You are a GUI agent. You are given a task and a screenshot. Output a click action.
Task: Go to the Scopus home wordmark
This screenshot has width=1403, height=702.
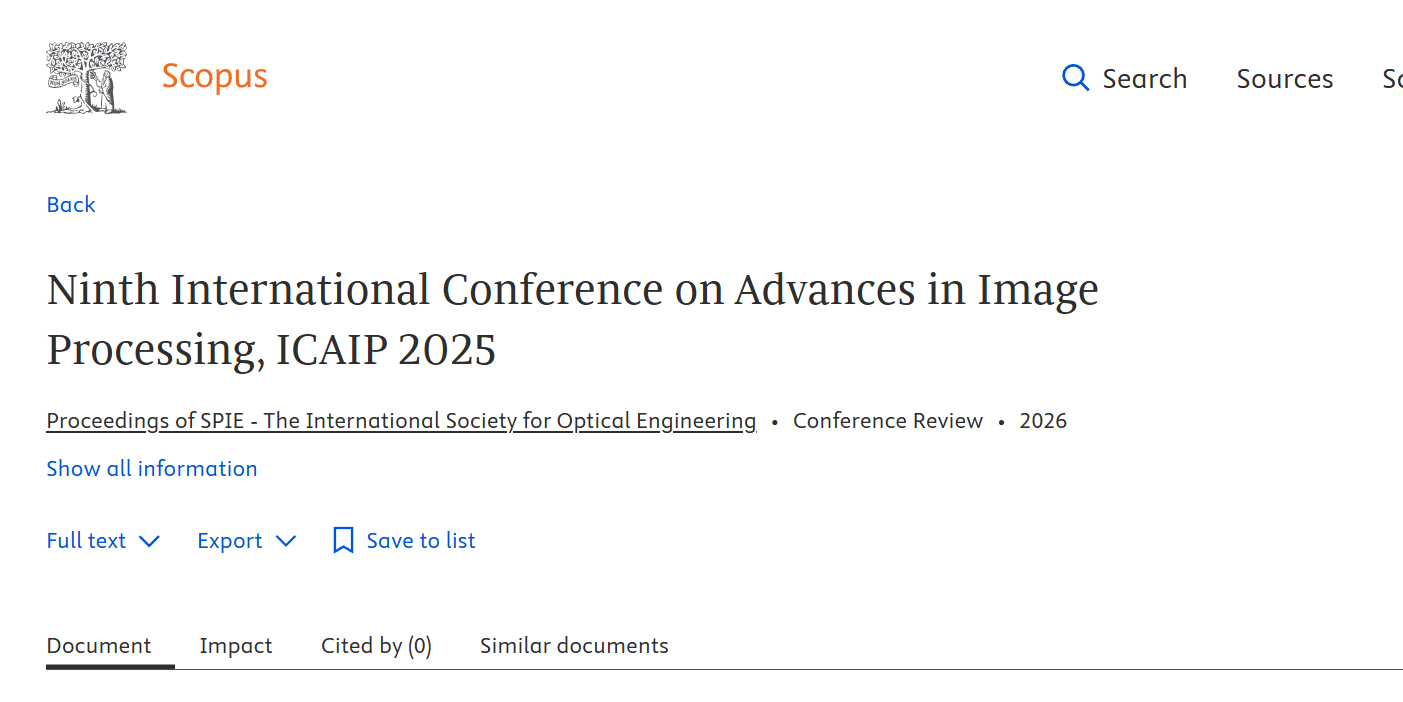(214, 76)
